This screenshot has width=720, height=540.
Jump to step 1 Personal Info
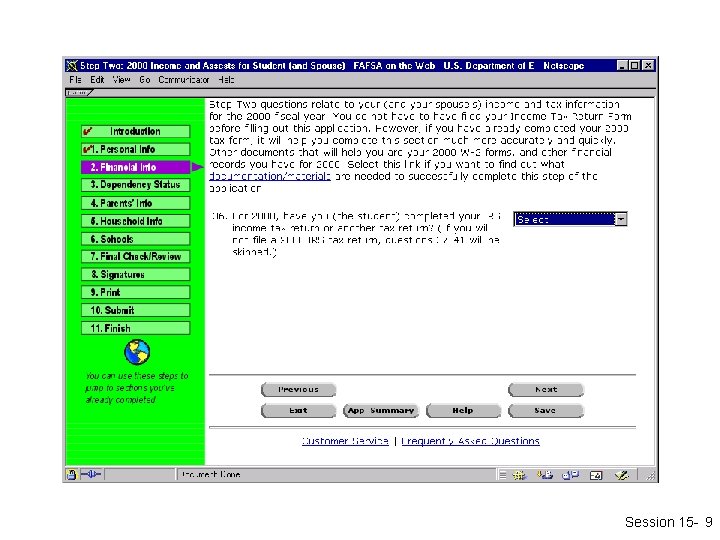[x=135, y=149]
